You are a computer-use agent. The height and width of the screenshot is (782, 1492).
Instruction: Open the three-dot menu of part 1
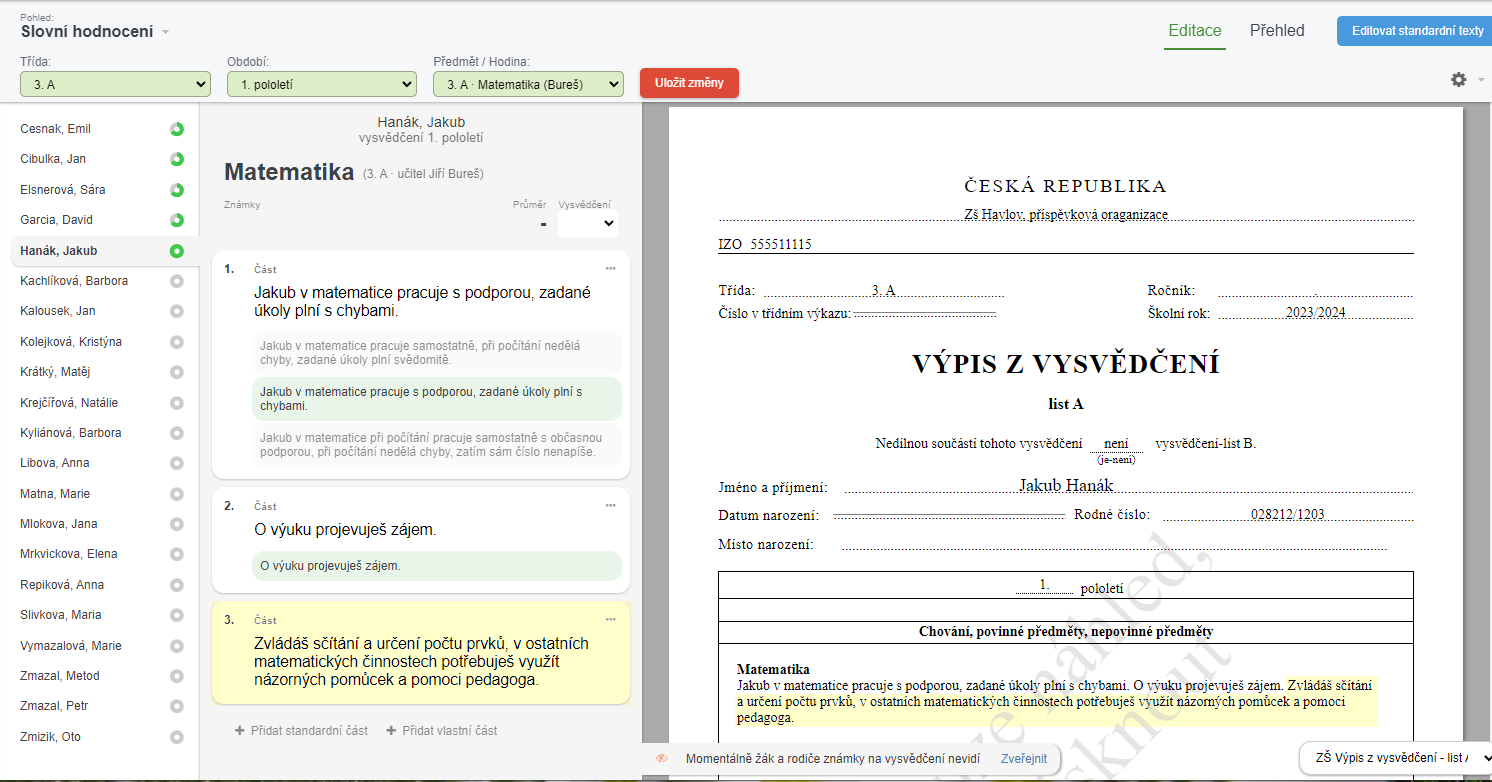coord(611,268)
